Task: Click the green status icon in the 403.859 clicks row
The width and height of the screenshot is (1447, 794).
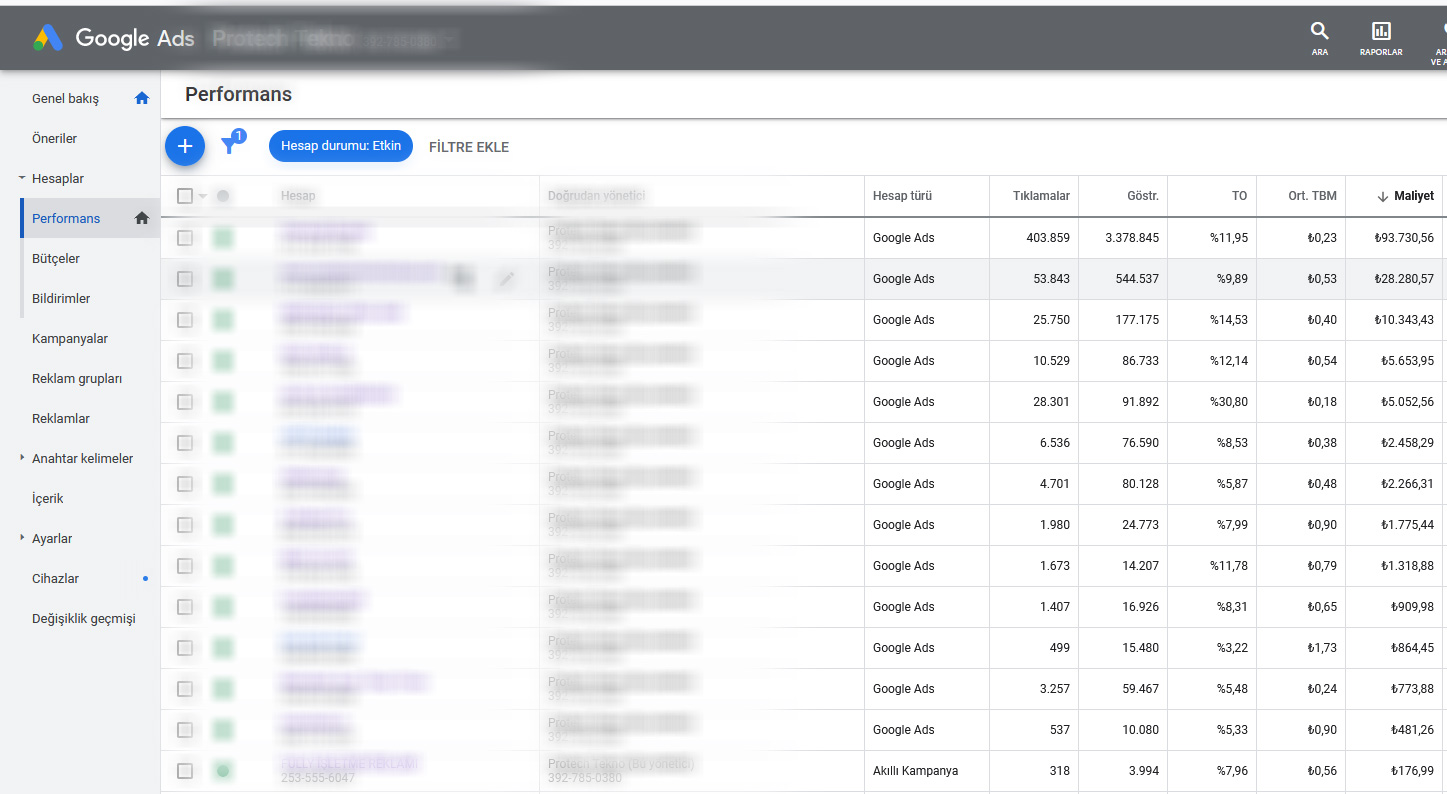Action: (x=223, y=238)
